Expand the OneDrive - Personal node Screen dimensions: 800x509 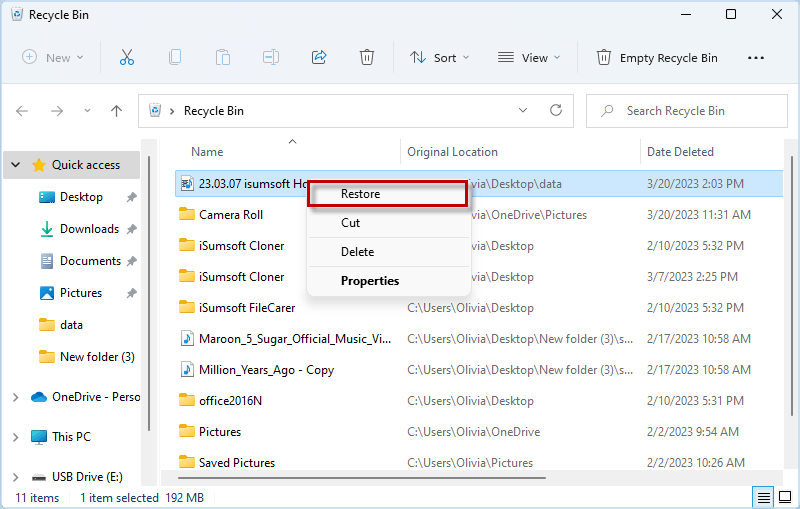tap(15, 397)
